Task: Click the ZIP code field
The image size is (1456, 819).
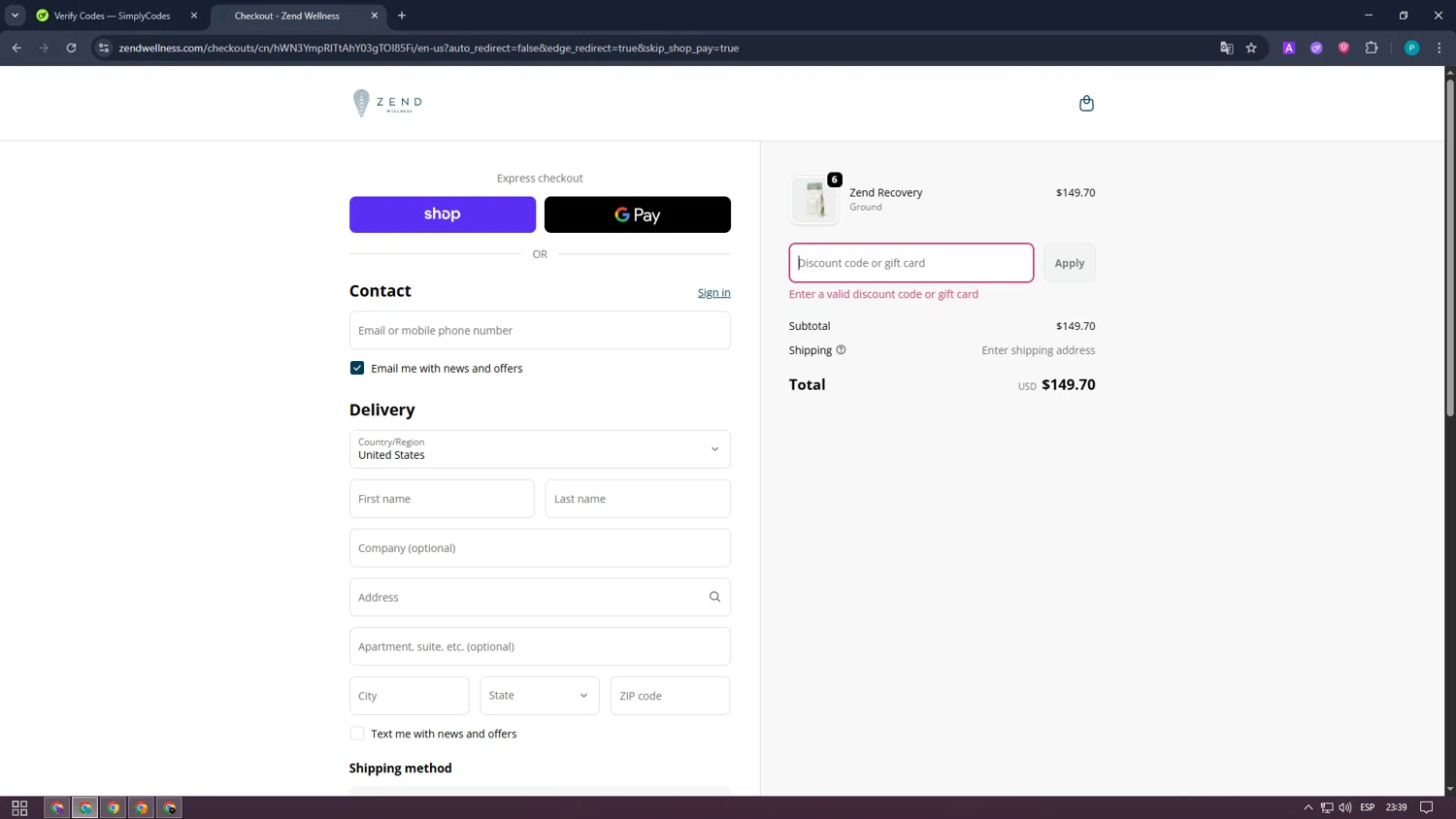Action: pos(670,696)
